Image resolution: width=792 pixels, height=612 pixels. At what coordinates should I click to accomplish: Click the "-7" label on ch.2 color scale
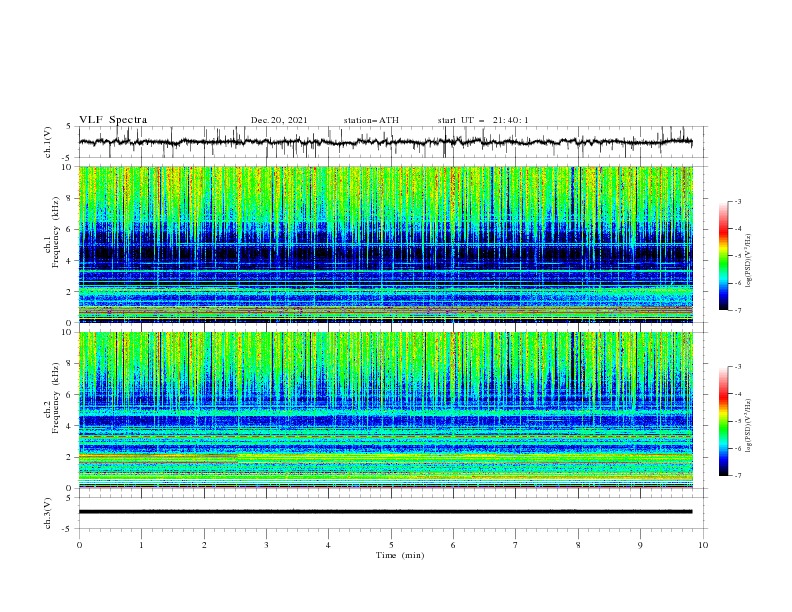(738, 476)
